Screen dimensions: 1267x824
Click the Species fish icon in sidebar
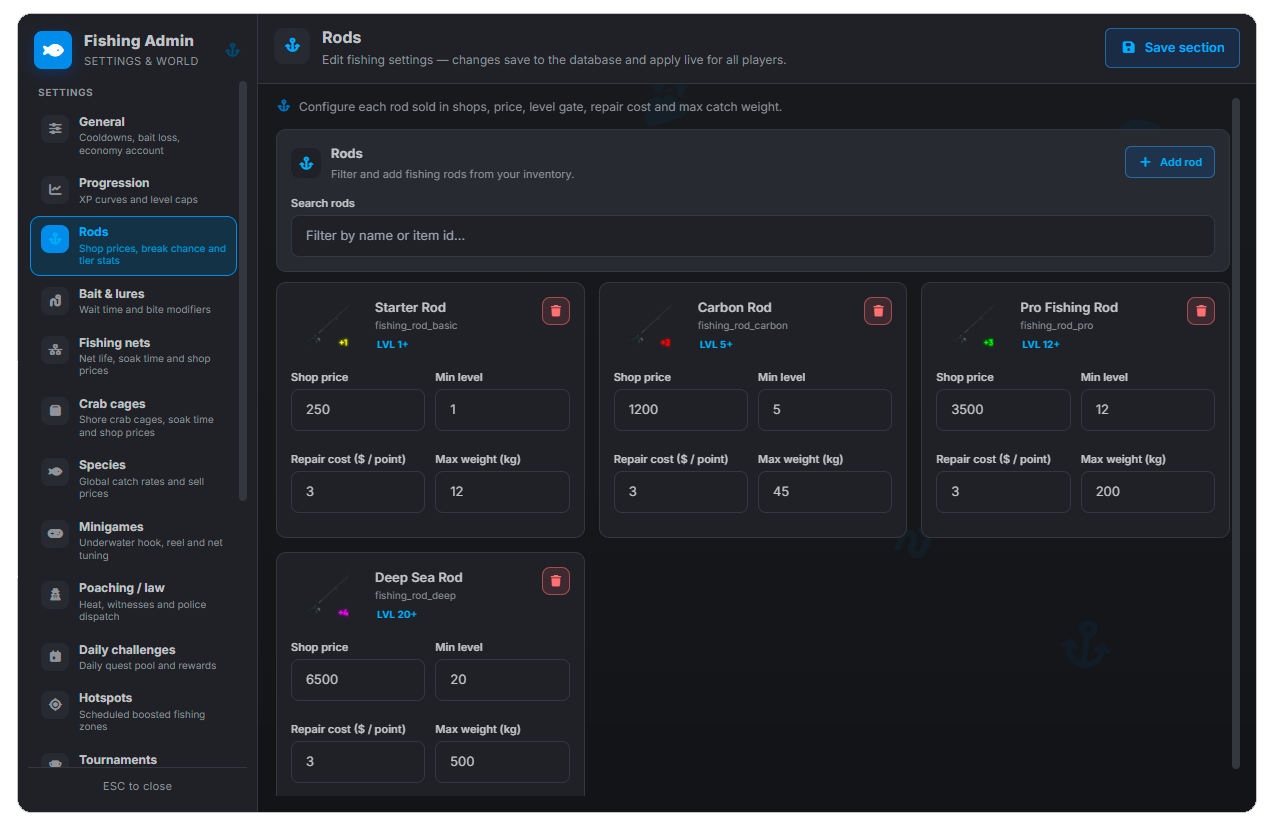point(55,472)
